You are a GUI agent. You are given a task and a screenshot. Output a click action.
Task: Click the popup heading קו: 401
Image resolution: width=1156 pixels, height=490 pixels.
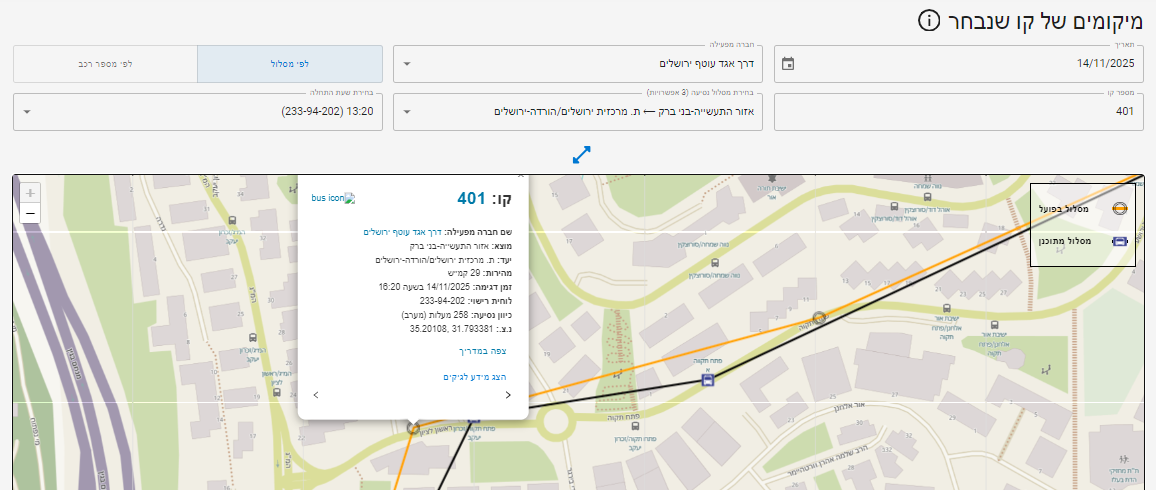pyautogui.click(x=484, y=199)
